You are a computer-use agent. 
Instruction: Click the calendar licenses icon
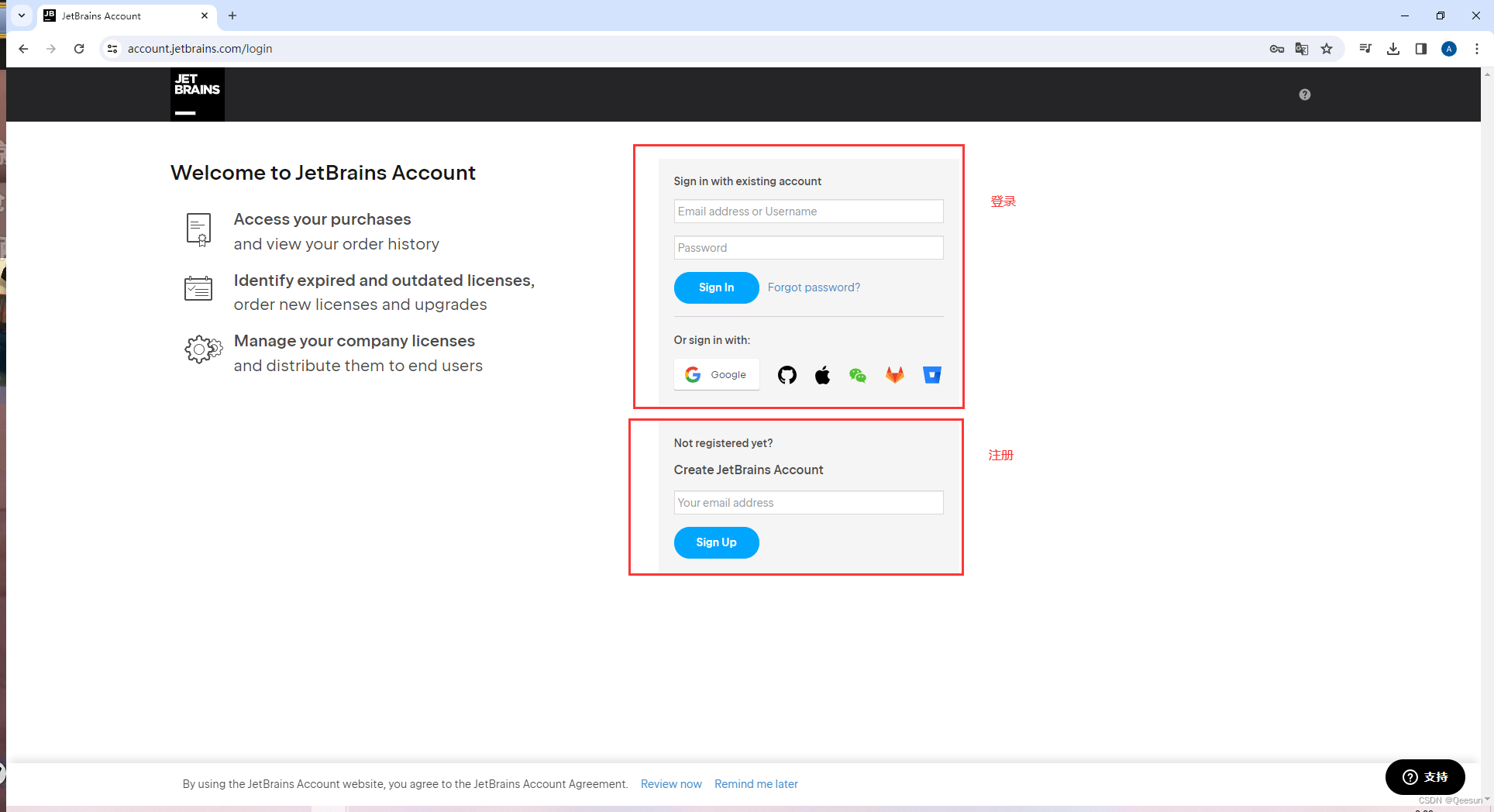click(198, 288)
